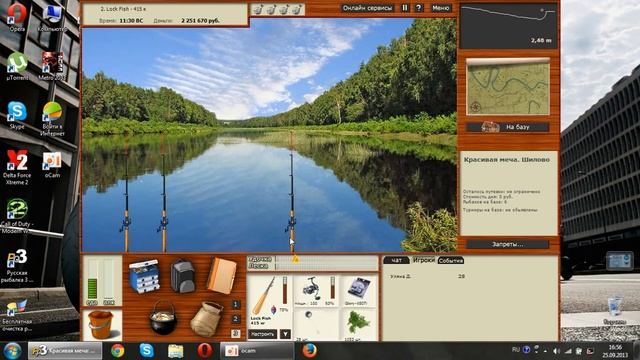Click the Chrome taskbar icon
The image size is (640, 360).
[118, 351]
